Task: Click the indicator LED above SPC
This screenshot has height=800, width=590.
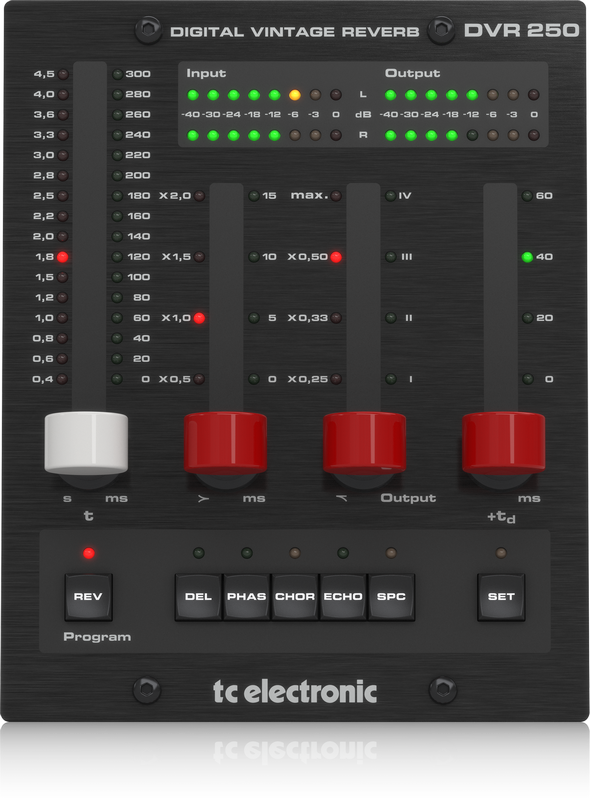Action: [391, 553]
